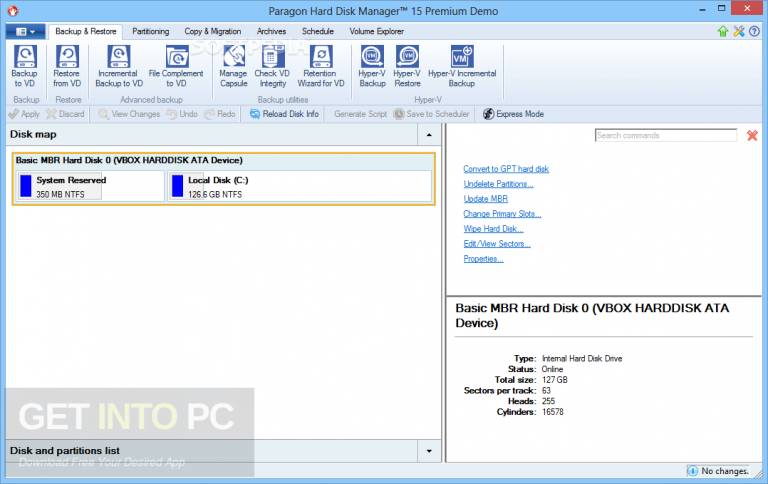
Task: Select the Local Disk (C:) partition
Action: coord(299,186)
